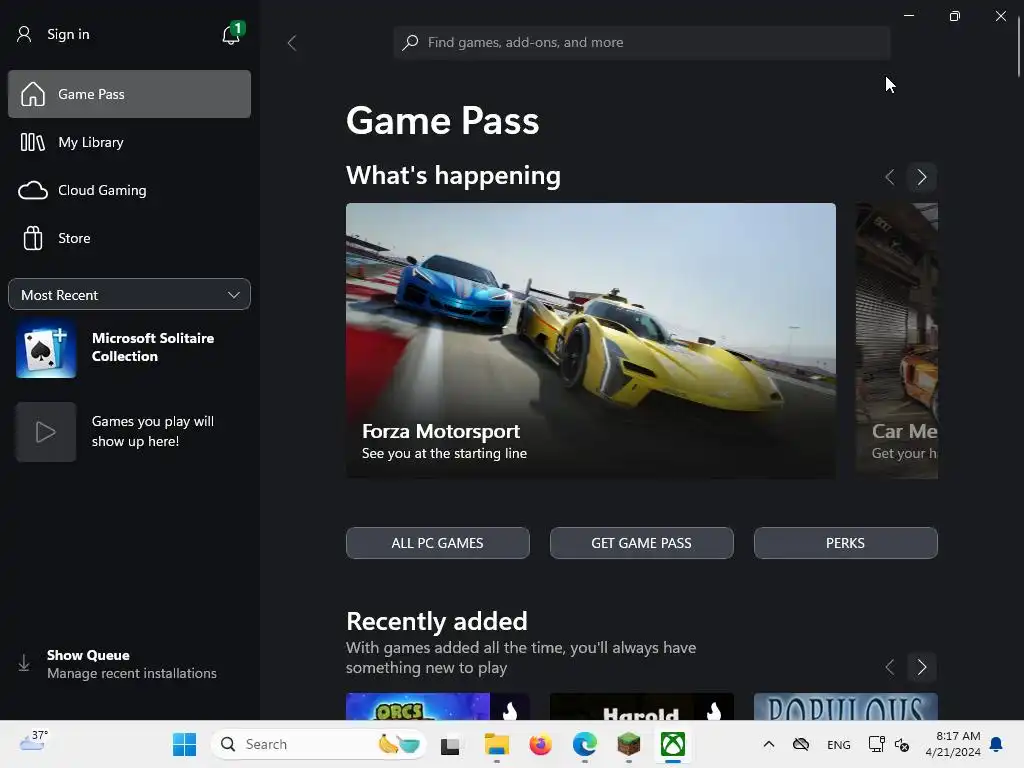Open the notifications bell
The image size is (1024, 768).
(x=231, y=35)
